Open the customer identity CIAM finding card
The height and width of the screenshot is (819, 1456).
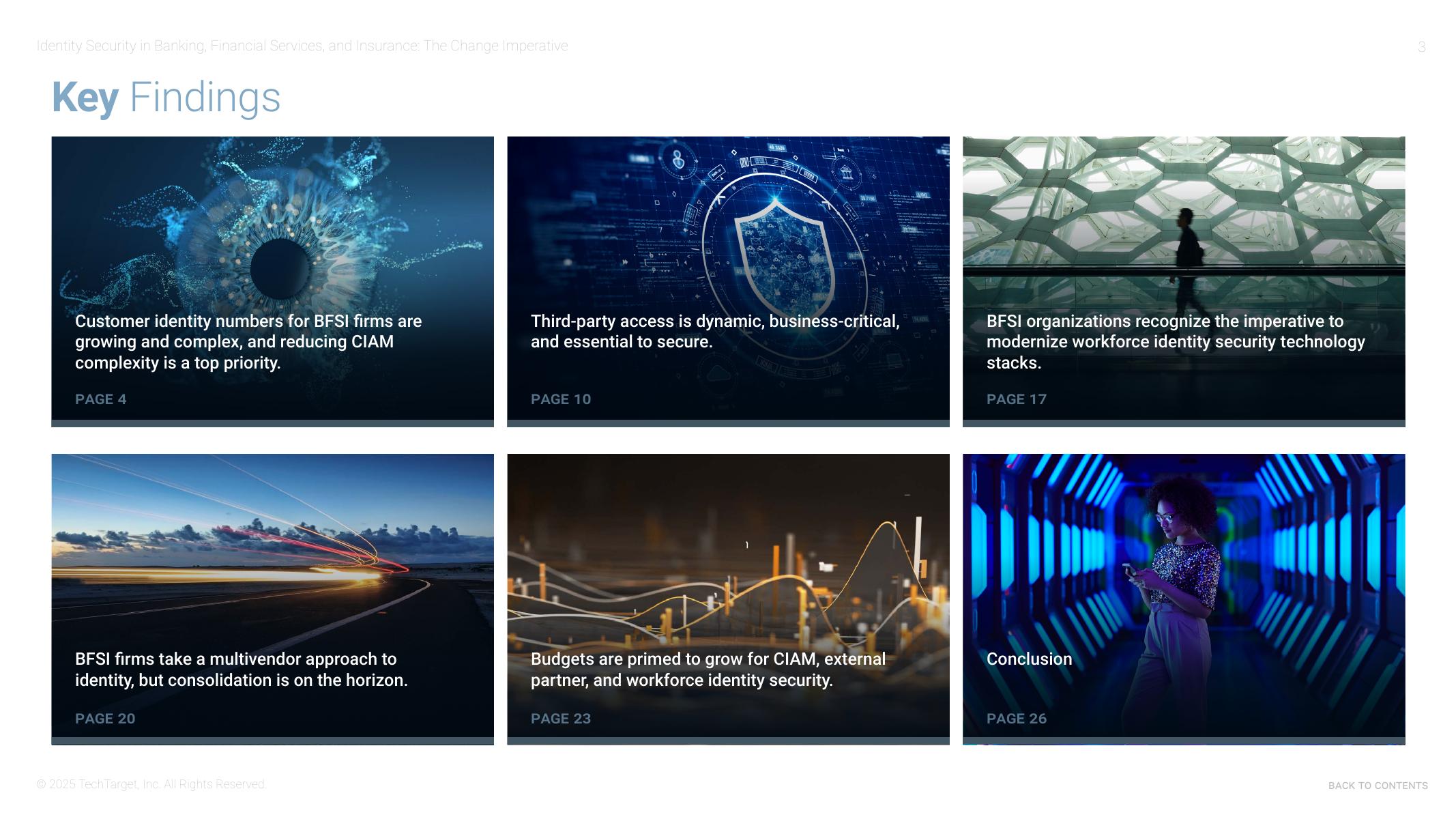(248, 341)
